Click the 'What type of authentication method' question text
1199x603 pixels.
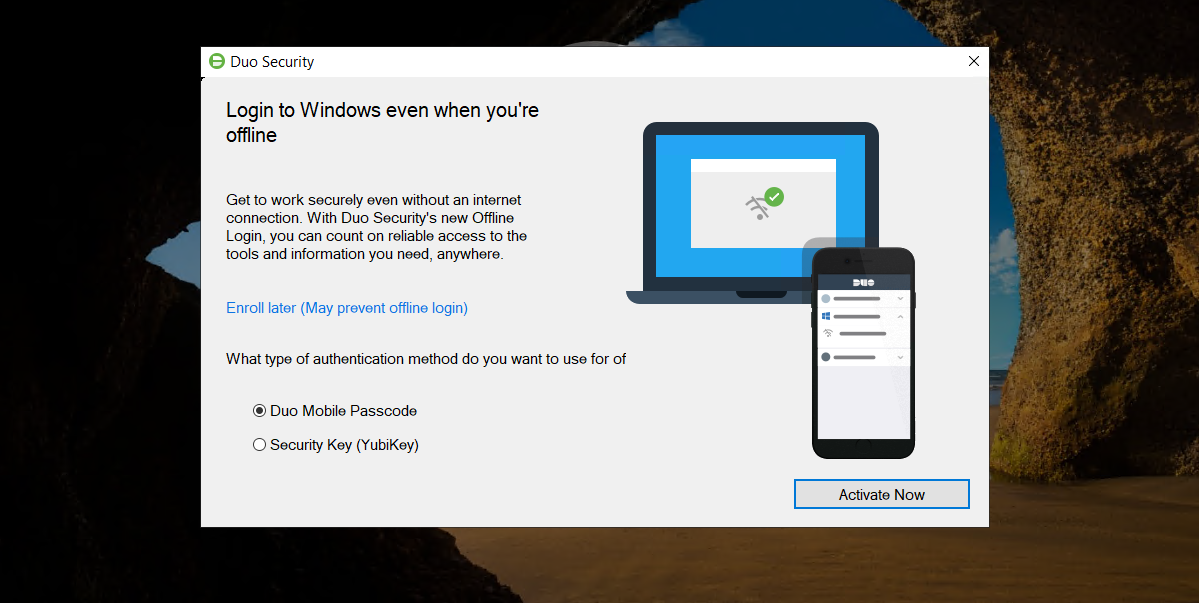click(426, 358)
